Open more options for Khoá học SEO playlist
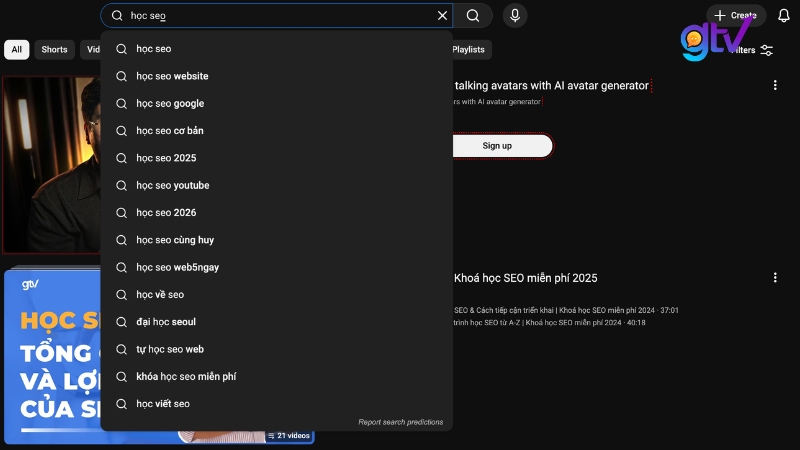 775,277
